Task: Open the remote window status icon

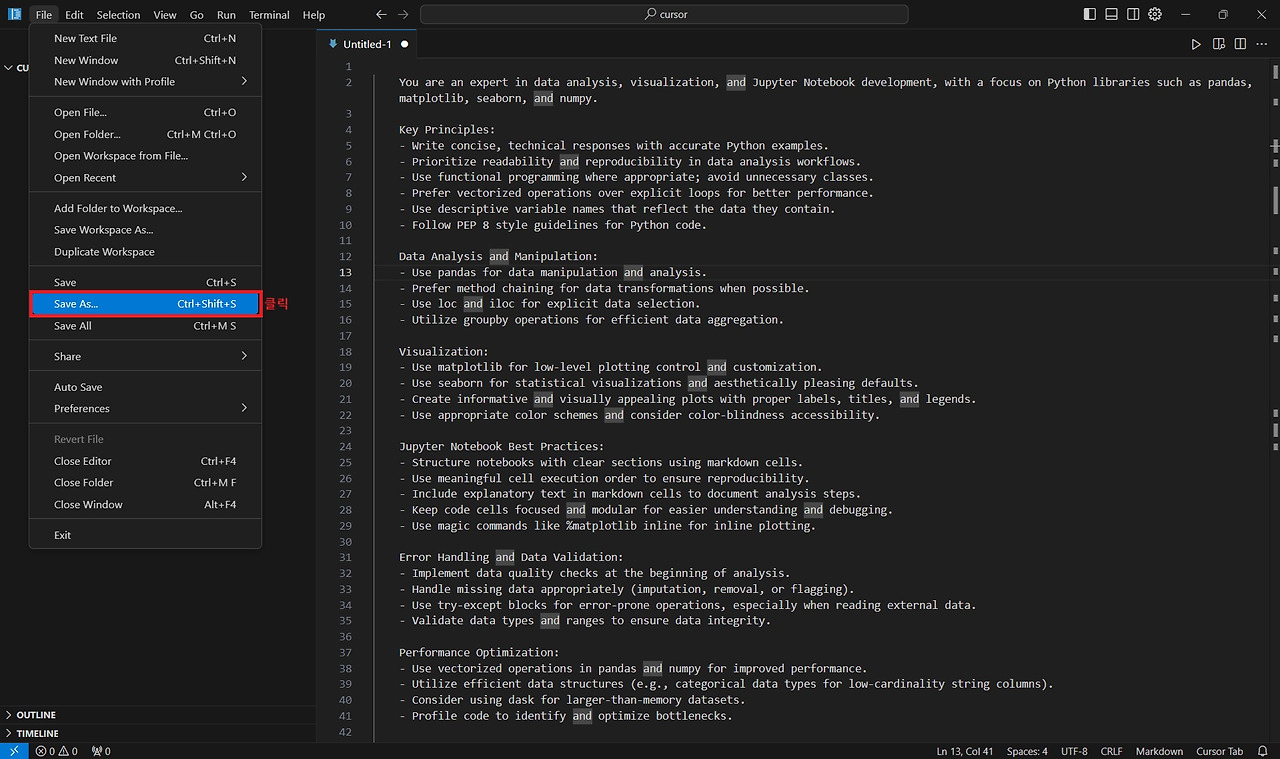Action: click(x=14, y=751)
